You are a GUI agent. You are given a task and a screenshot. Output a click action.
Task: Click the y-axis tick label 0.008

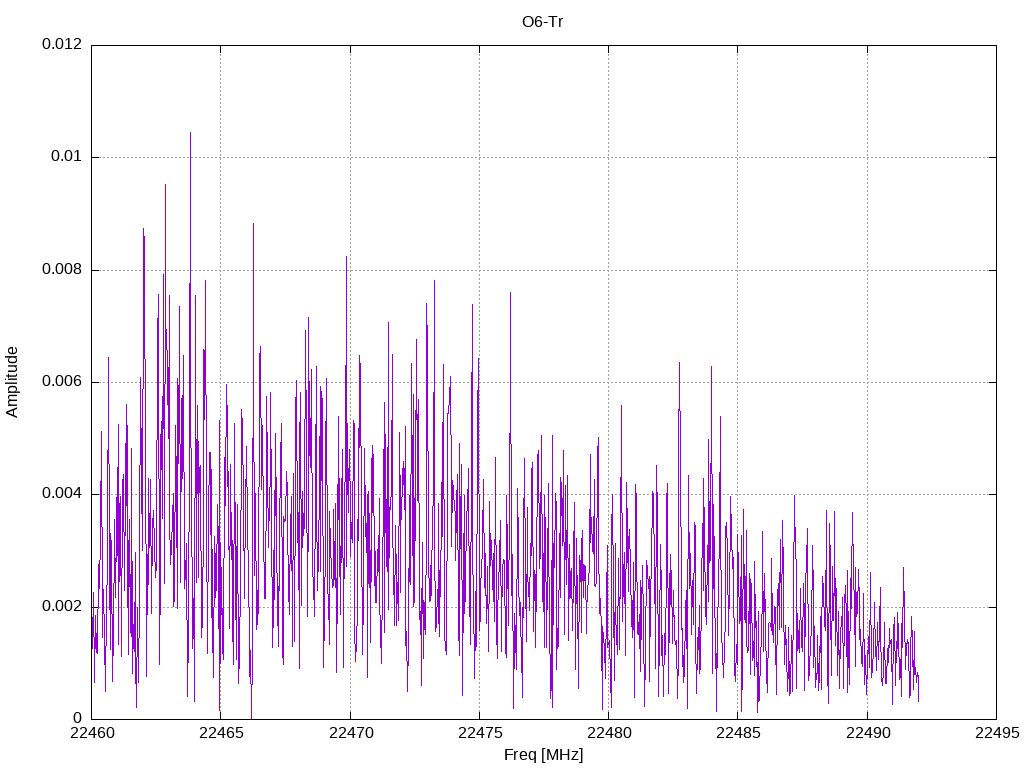[x=62, y=270]
